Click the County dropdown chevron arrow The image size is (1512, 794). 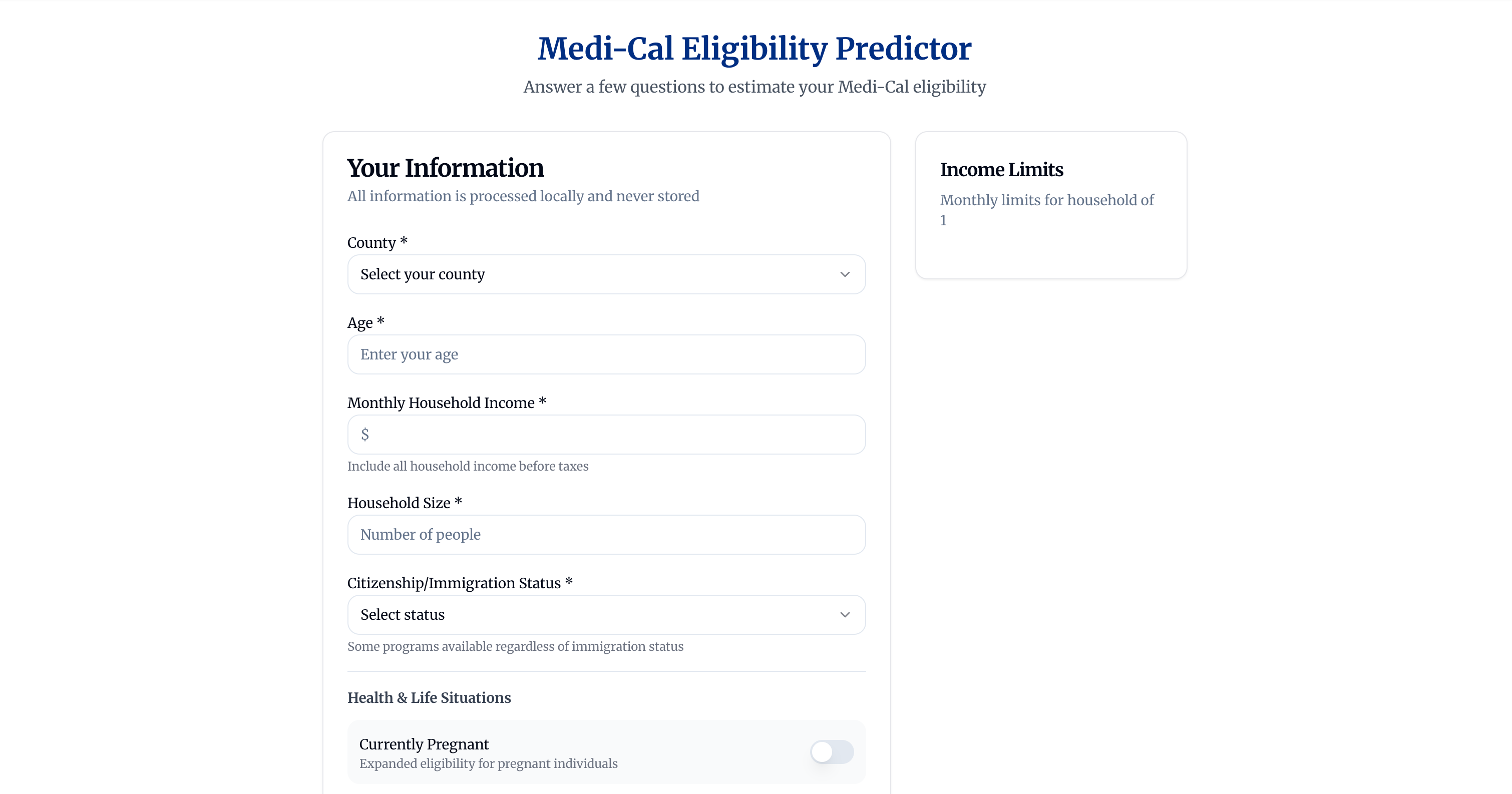click(845, 274)
